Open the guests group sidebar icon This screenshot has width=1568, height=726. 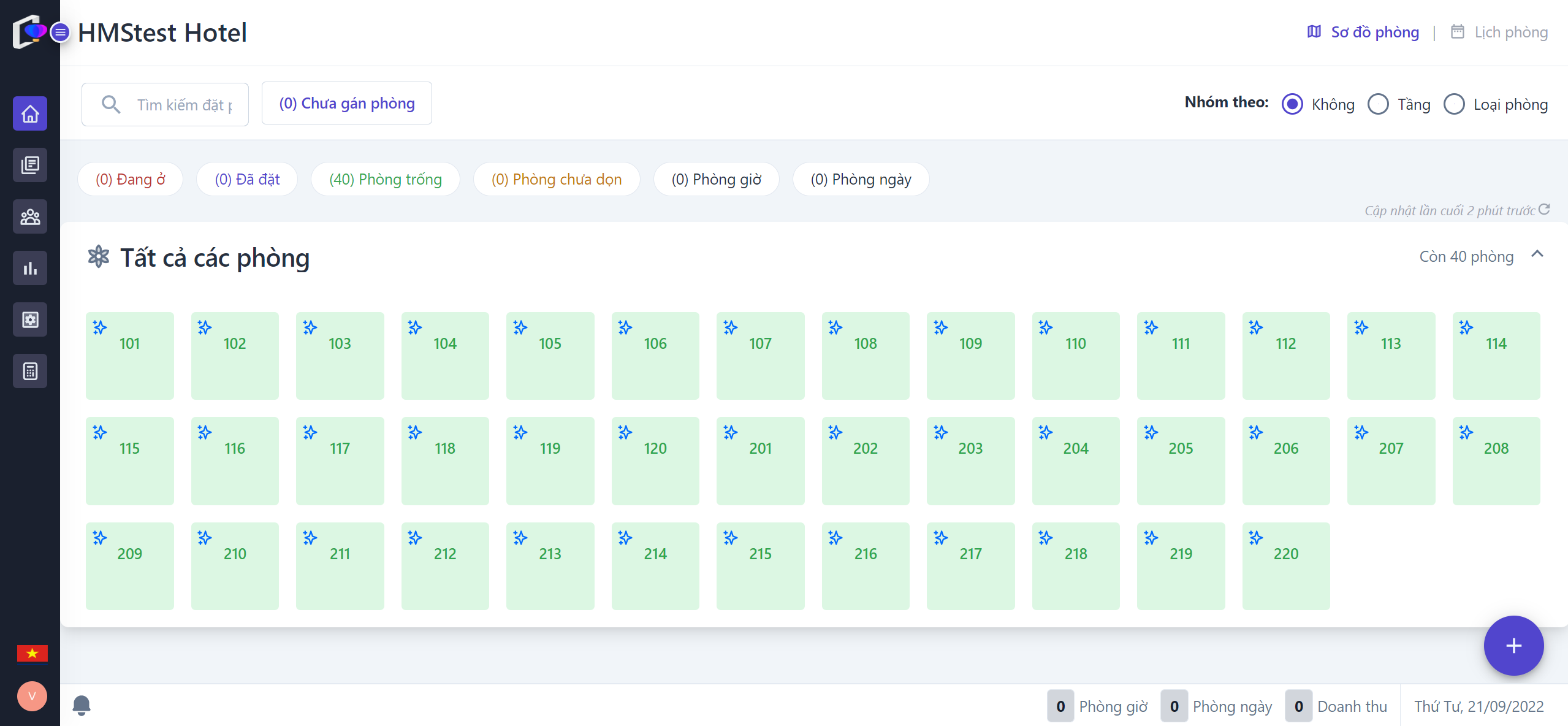point(30,216)
